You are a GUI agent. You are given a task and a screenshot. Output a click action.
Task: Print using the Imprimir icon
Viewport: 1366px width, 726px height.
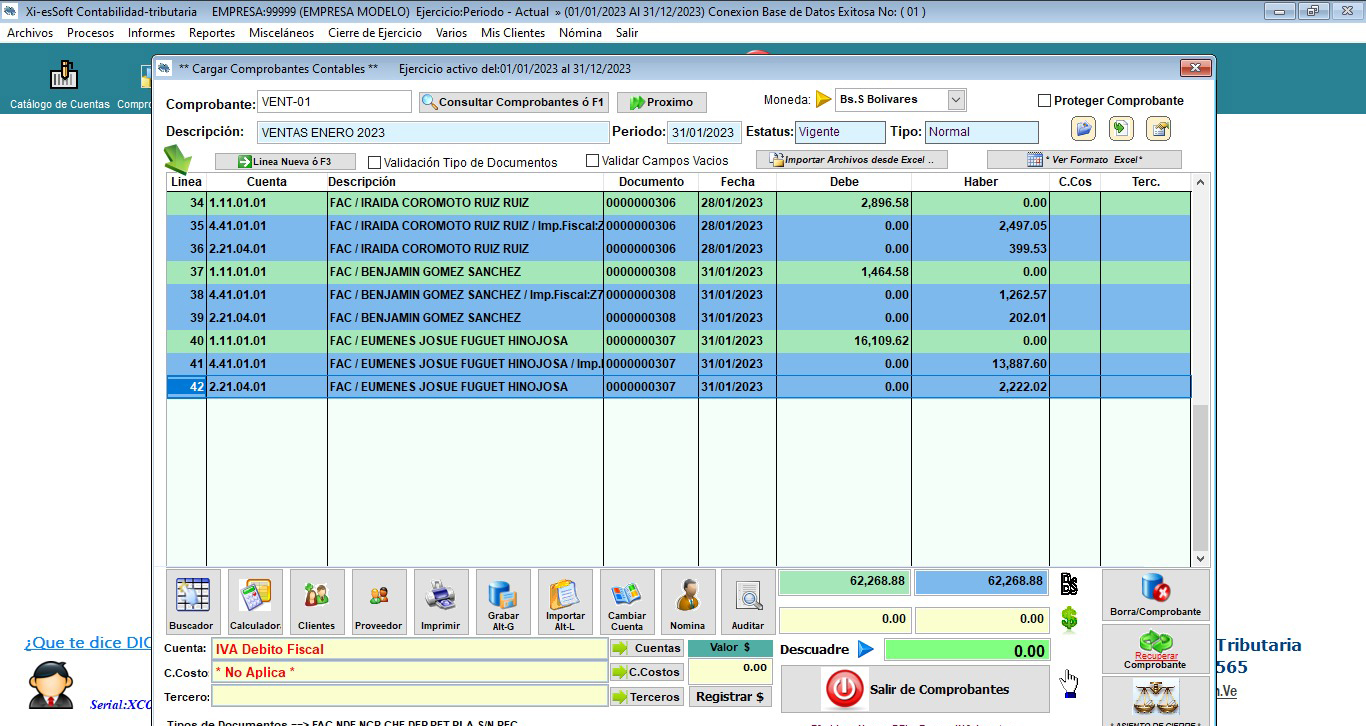[441, 601]
